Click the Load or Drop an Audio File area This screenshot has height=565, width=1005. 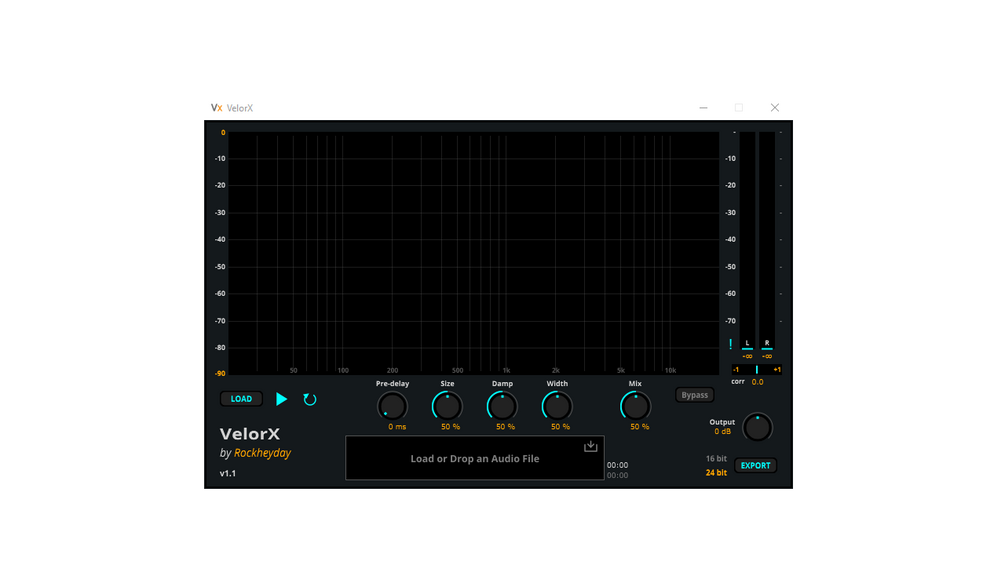click(x=475, y=458)
